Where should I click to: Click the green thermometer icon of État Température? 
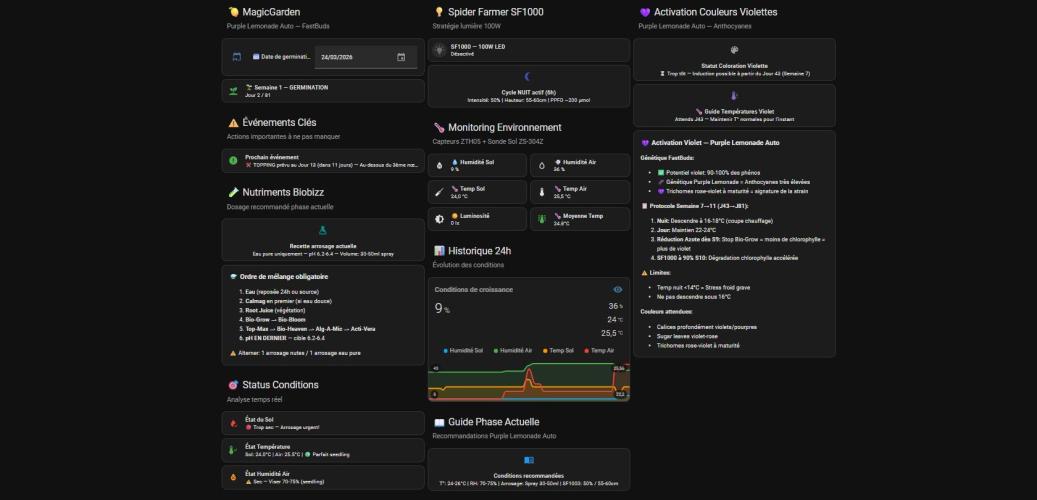(233, 450)
